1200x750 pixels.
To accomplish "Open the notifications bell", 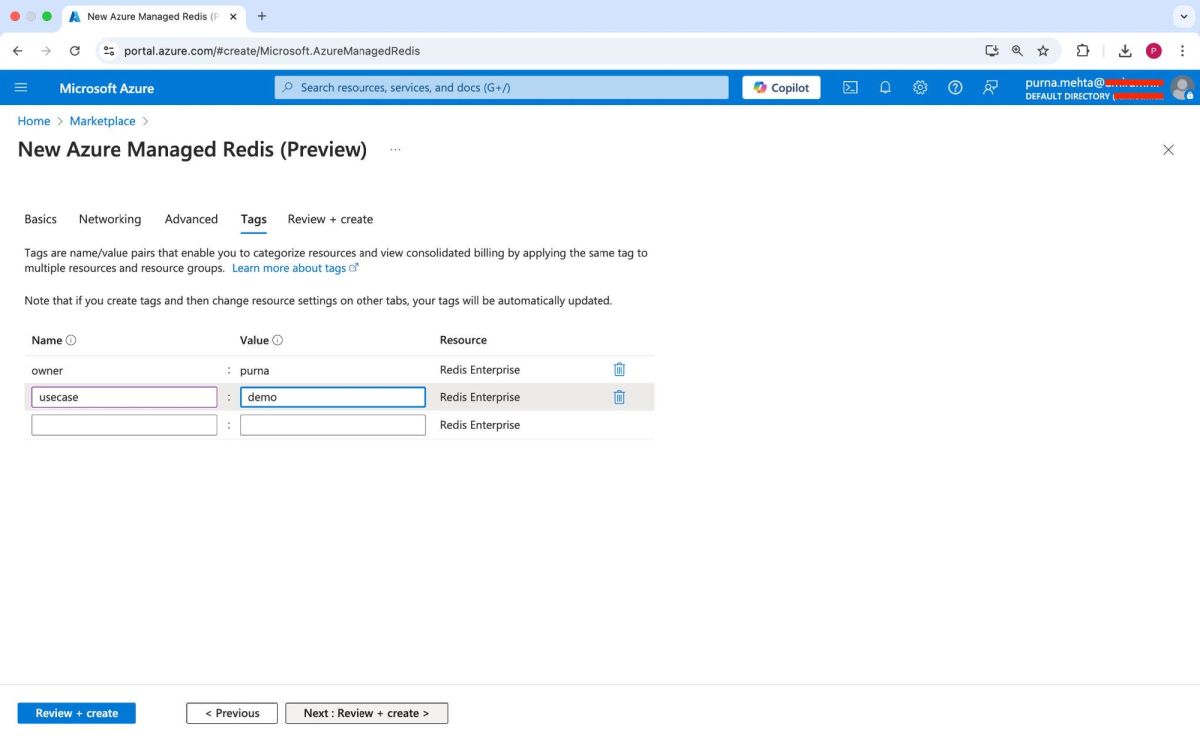I will 885,87.
